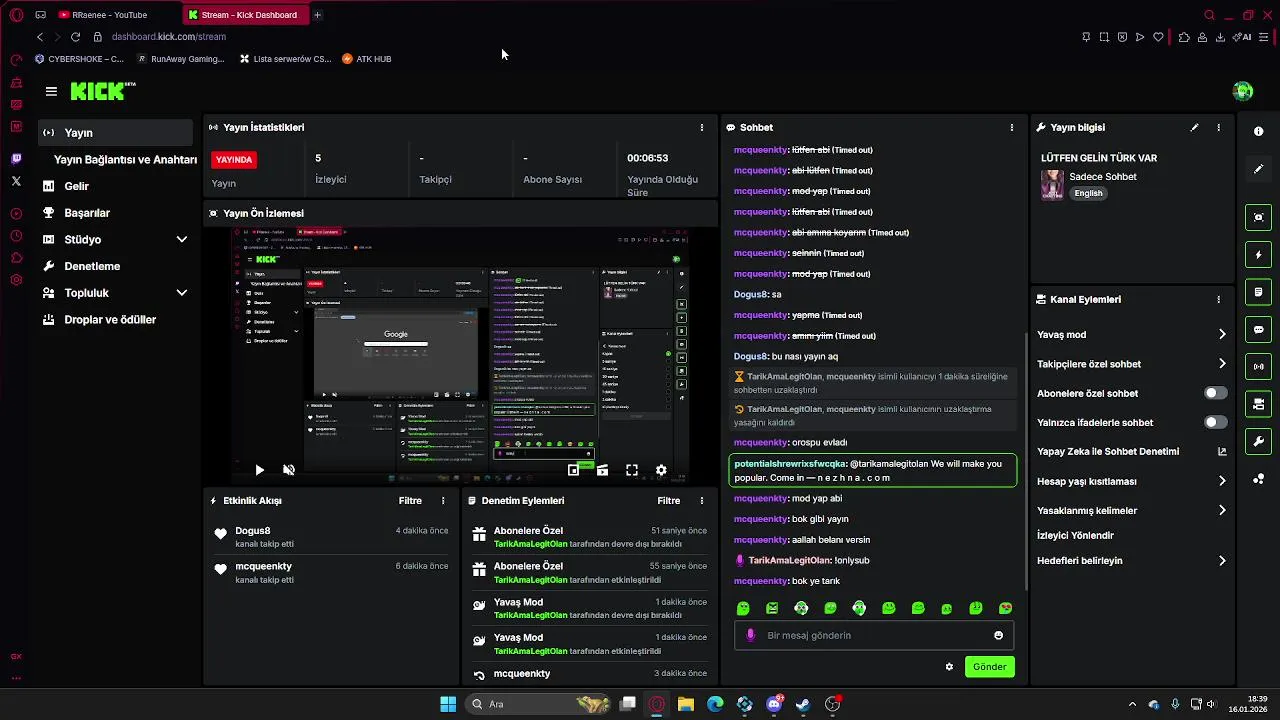Play the stream preview
Screen dimensions: 1280x720
(259, 470)
